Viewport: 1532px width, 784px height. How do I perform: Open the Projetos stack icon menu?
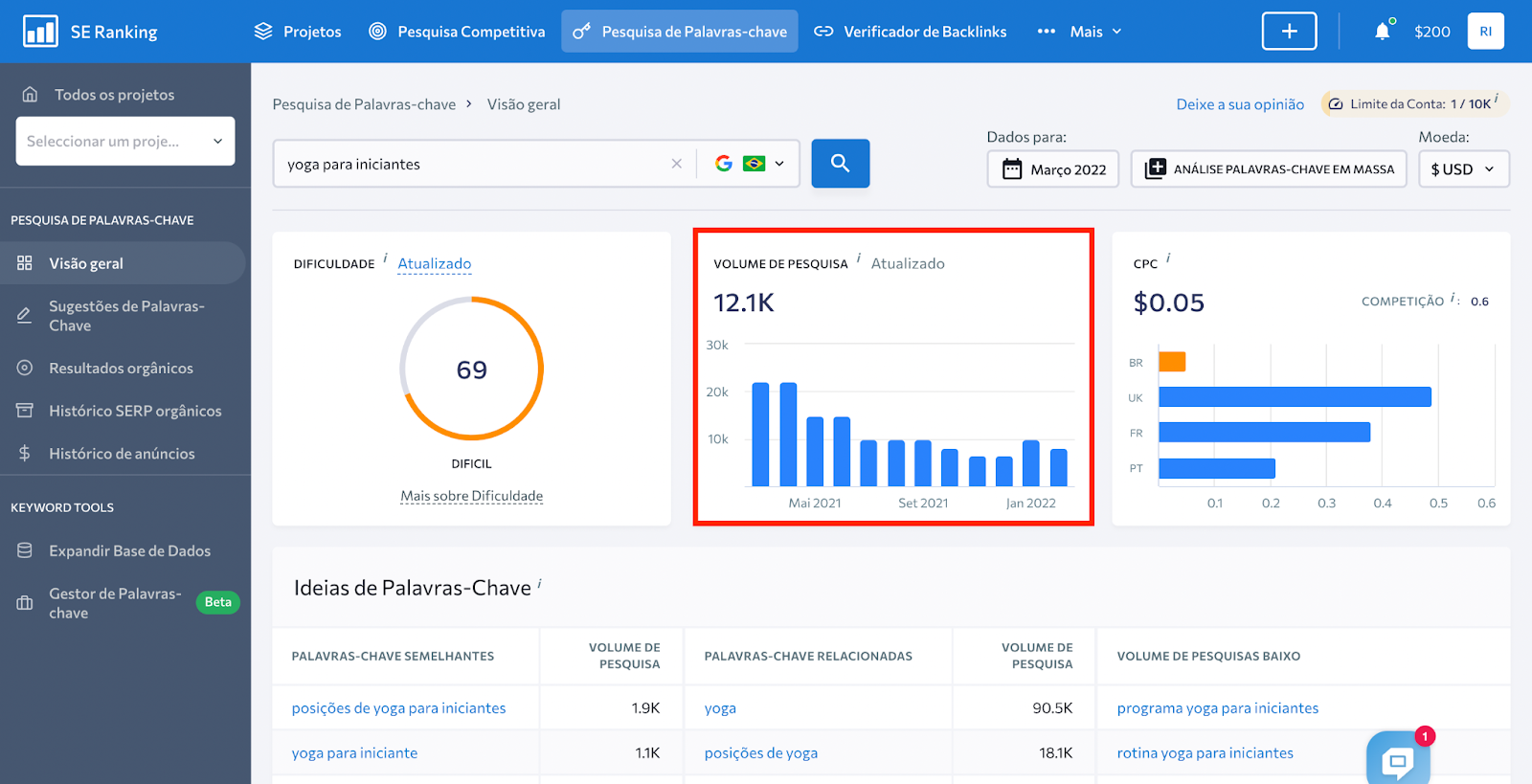click(x=263, y=32)
